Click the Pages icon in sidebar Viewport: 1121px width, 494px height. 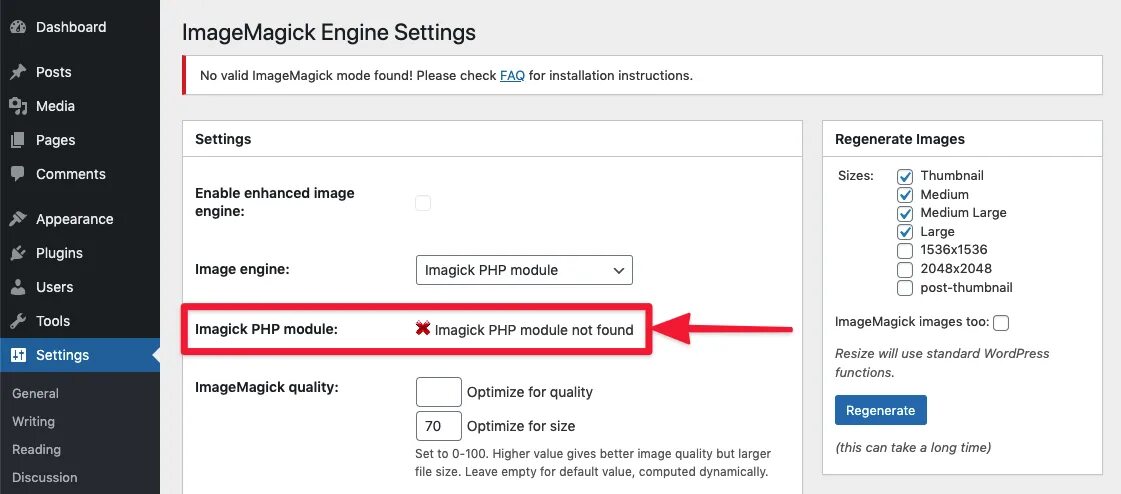pos(17,140)
